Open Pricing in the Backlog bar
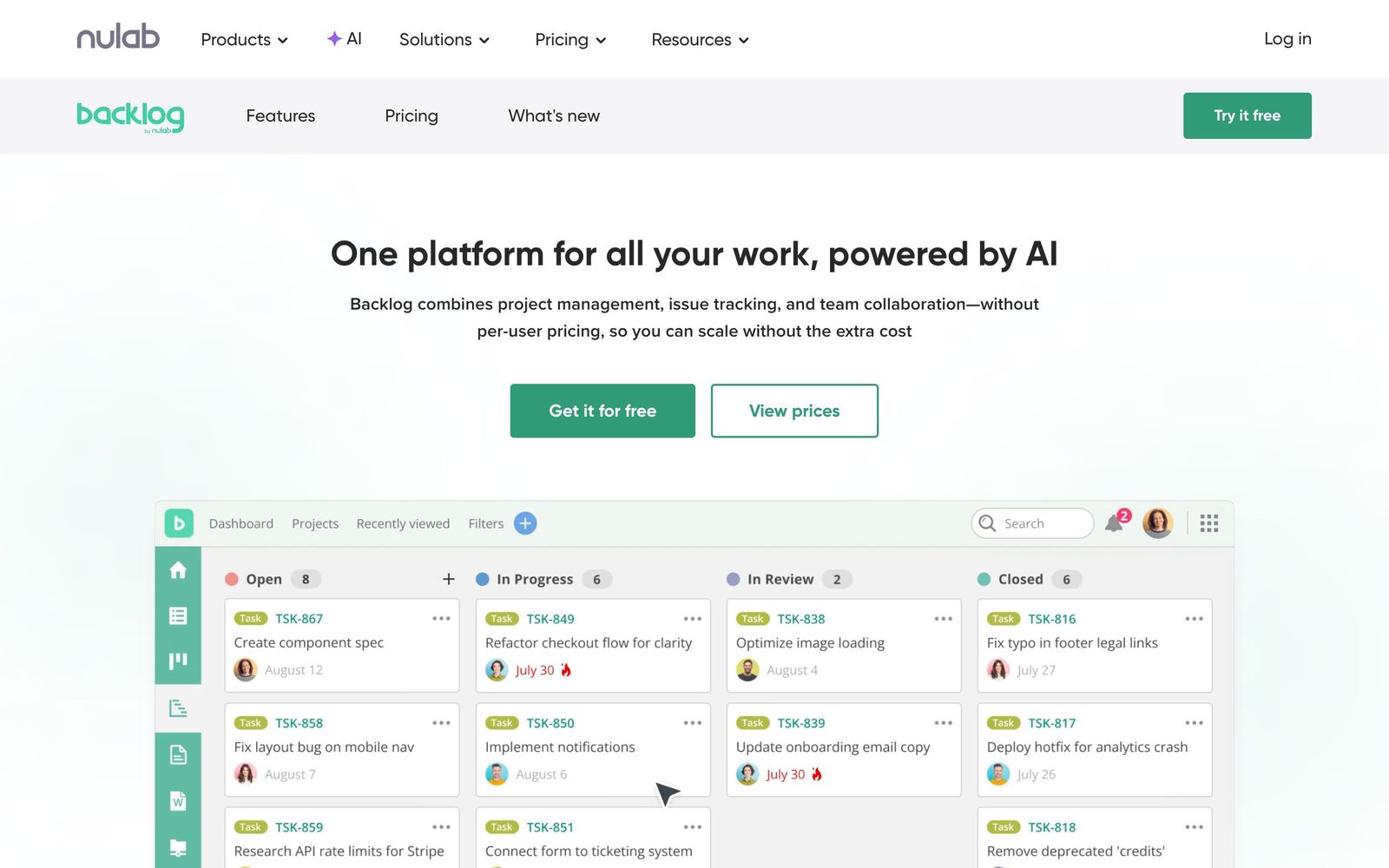 click(411, 116)
